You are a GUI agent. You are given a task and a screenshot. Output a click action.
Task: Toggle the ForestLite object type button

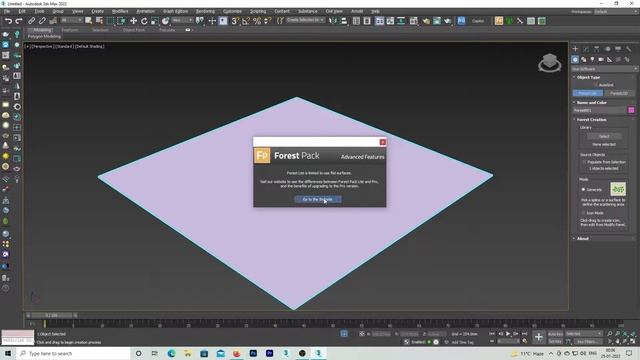pyautogui.click(x=587, y=93)
